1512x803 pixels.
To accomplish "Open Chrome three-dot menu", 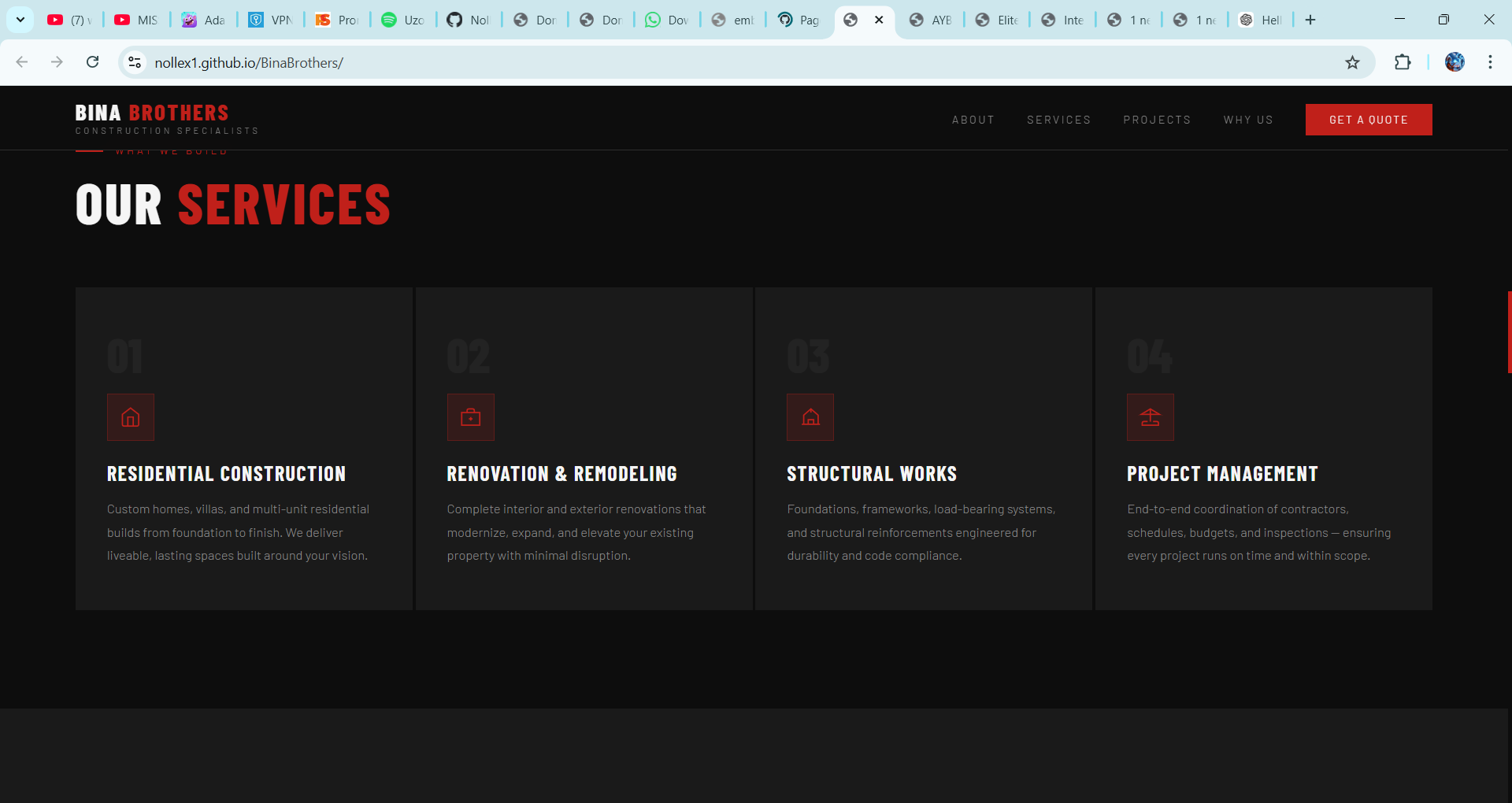I will tap(1490, 63).
